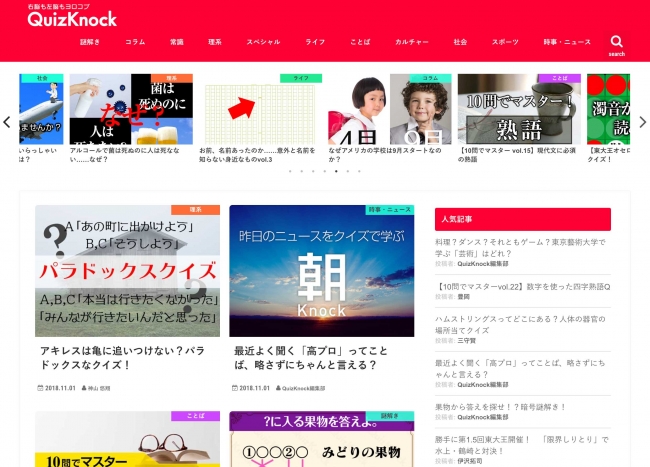Select the fifth active carousel dot

point(336,171)
